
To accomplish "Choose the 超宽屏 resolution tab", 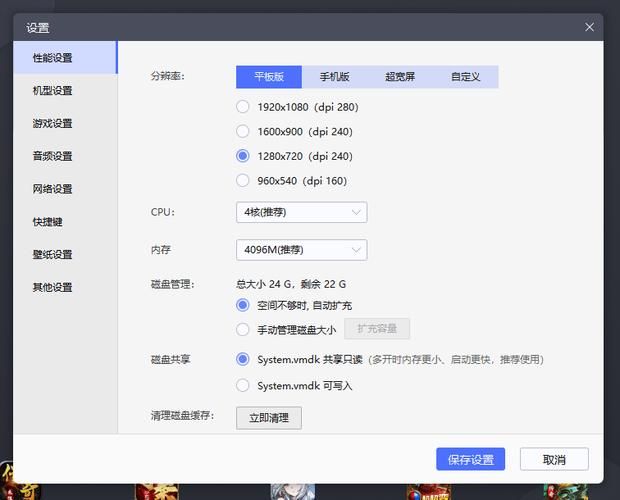I will (400, 77).
